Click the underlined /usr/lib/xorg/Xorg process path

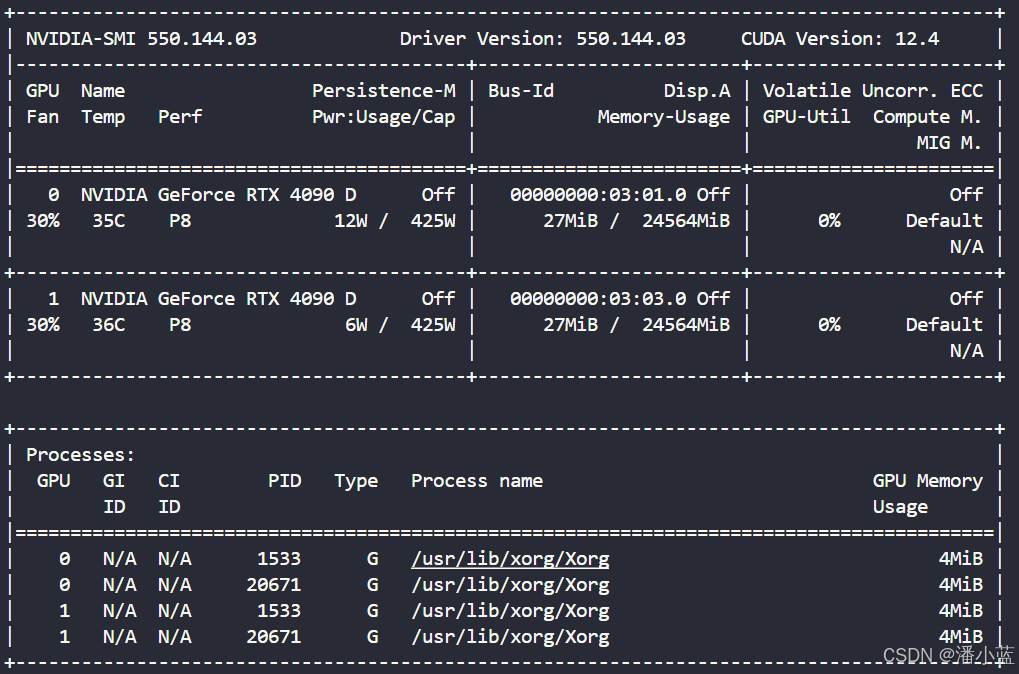point(510,558)
